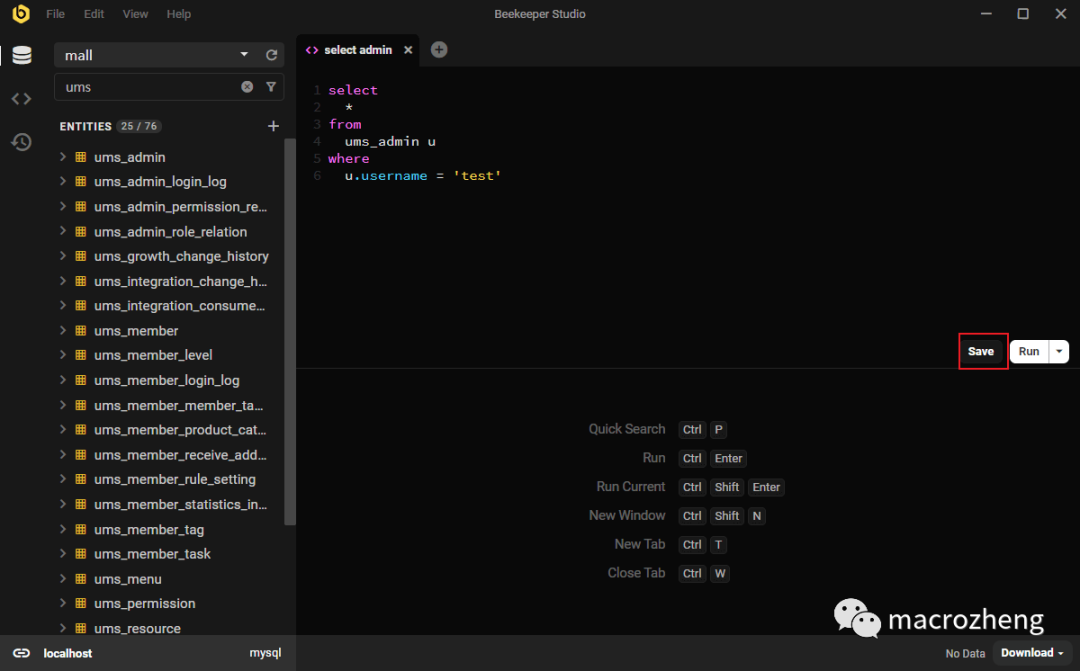Expand the ums_admin table
This screenshot has height=671, width=1080.
coord(63,157)
